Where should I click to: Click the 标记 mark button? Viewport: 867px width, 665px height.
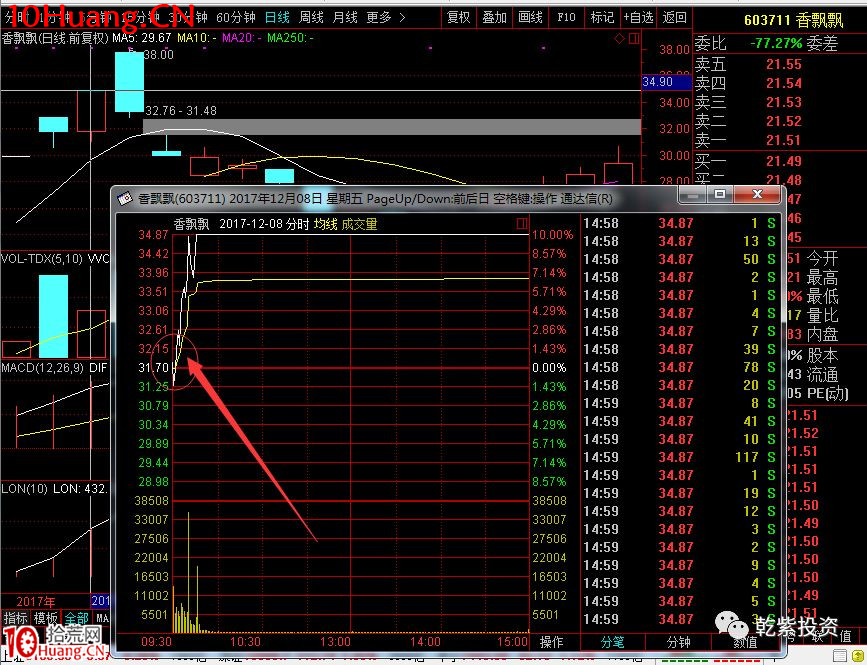[x=602, y=18]
